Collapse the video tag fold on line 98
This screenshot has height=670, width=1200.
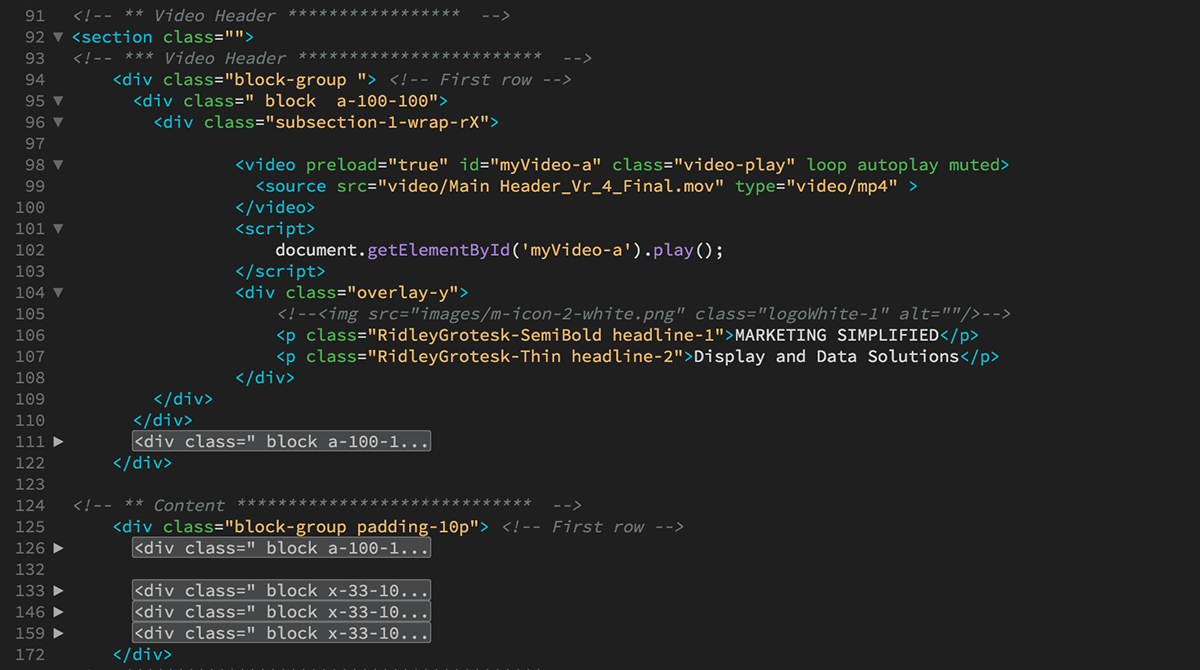58,165
